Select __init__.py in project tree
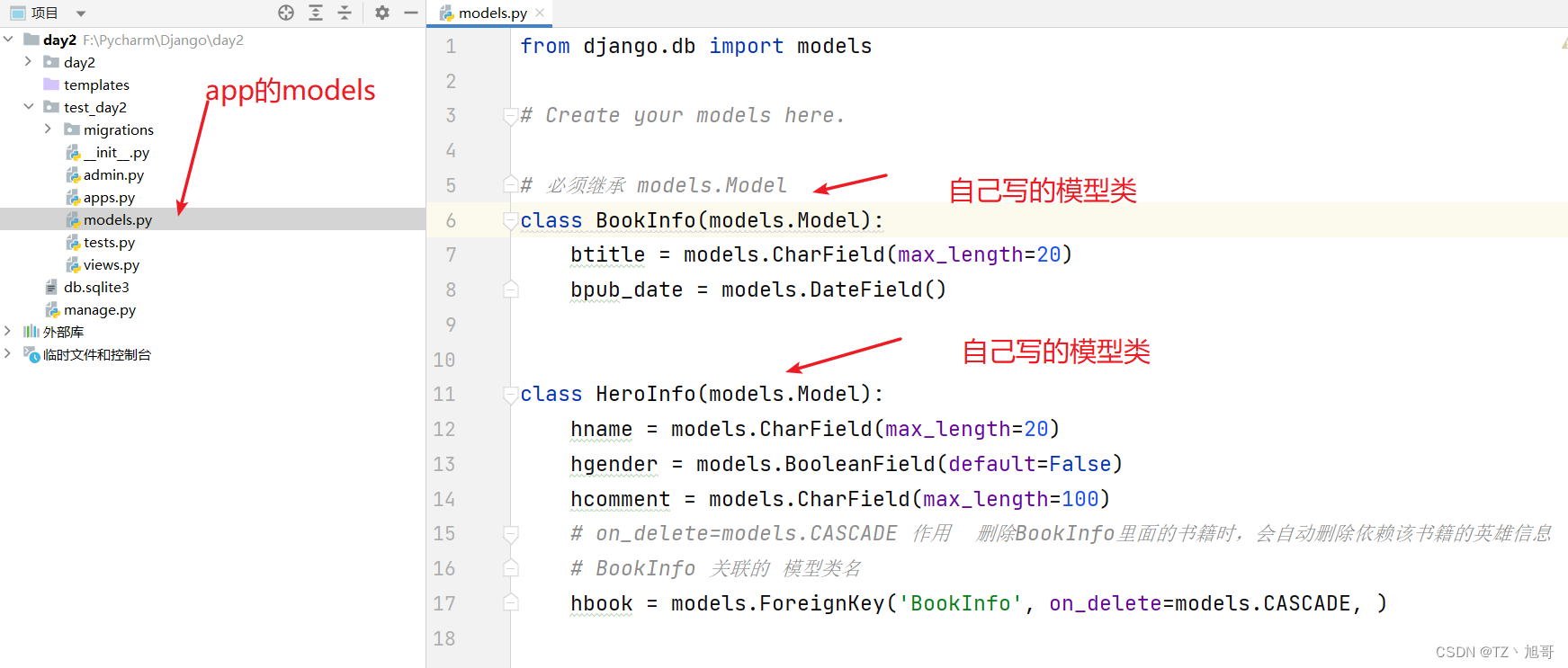1568x668 pixels. 116,152
